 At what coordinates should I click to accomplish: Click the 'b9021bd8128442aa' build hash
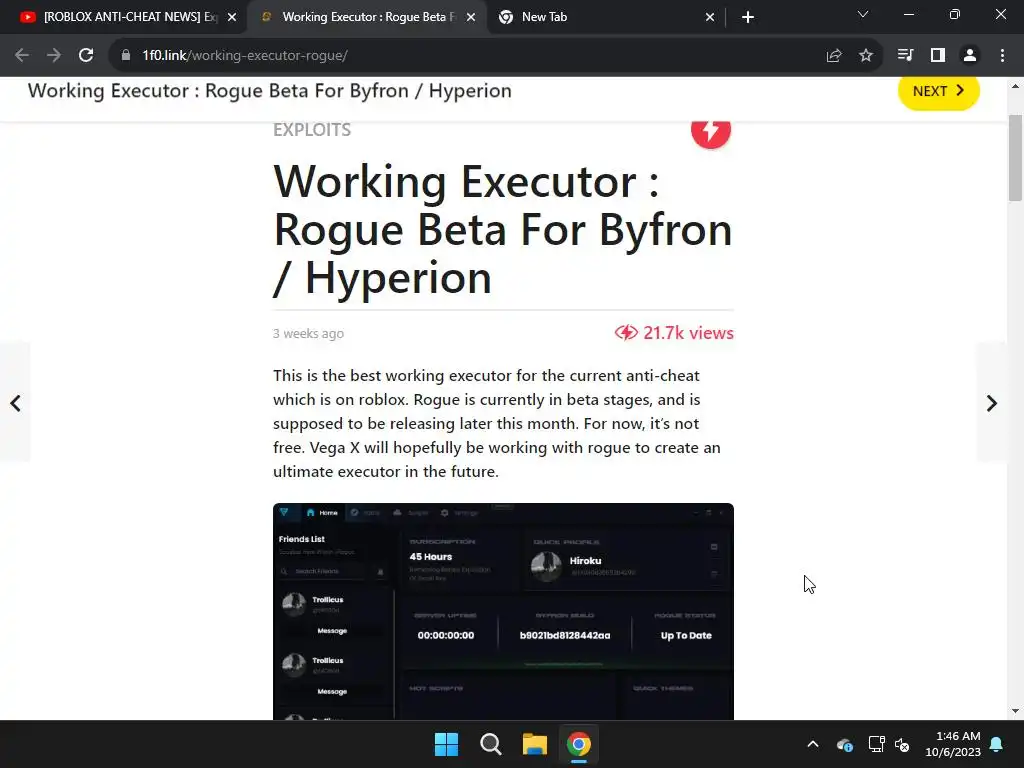565,635
